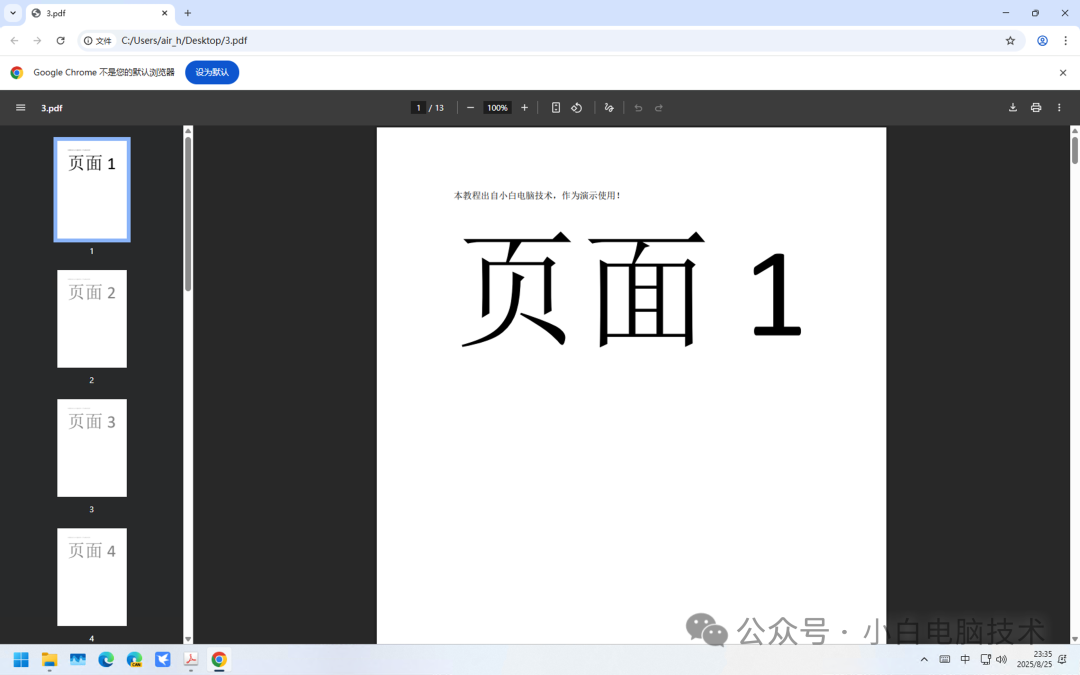This screenshot has width=1080, height=675.
Task: Click the rotate page icon
Action: 576,107
